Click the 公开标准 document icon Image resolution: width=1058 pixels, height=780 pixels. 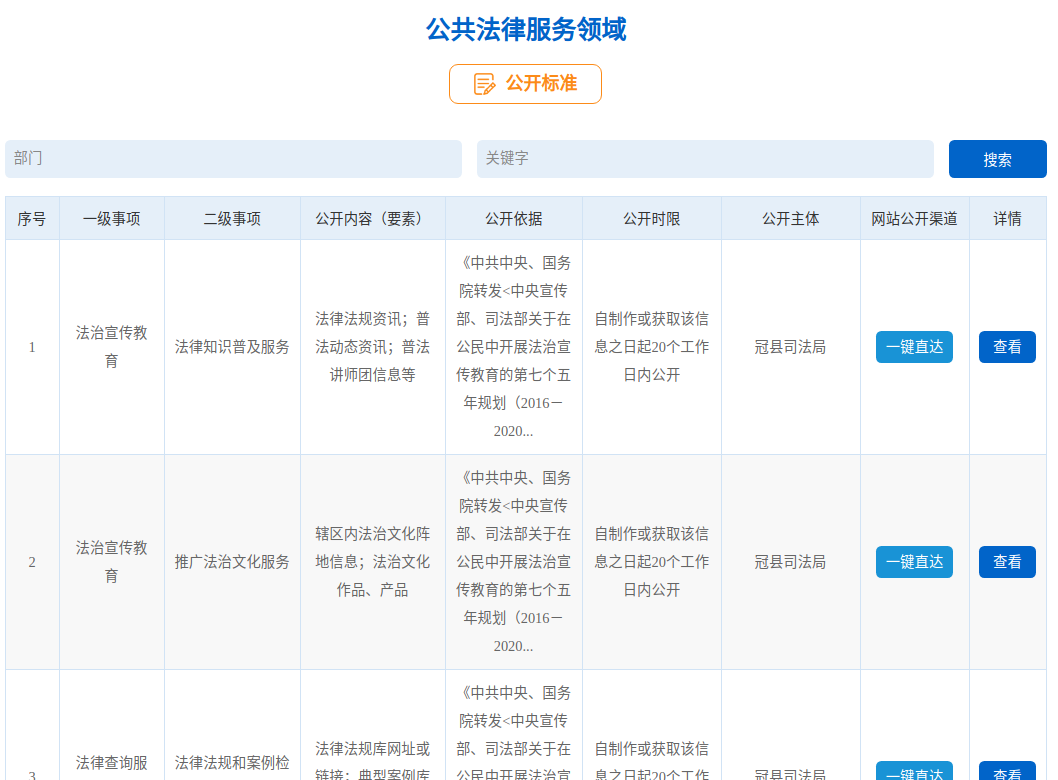pos(484,84)
